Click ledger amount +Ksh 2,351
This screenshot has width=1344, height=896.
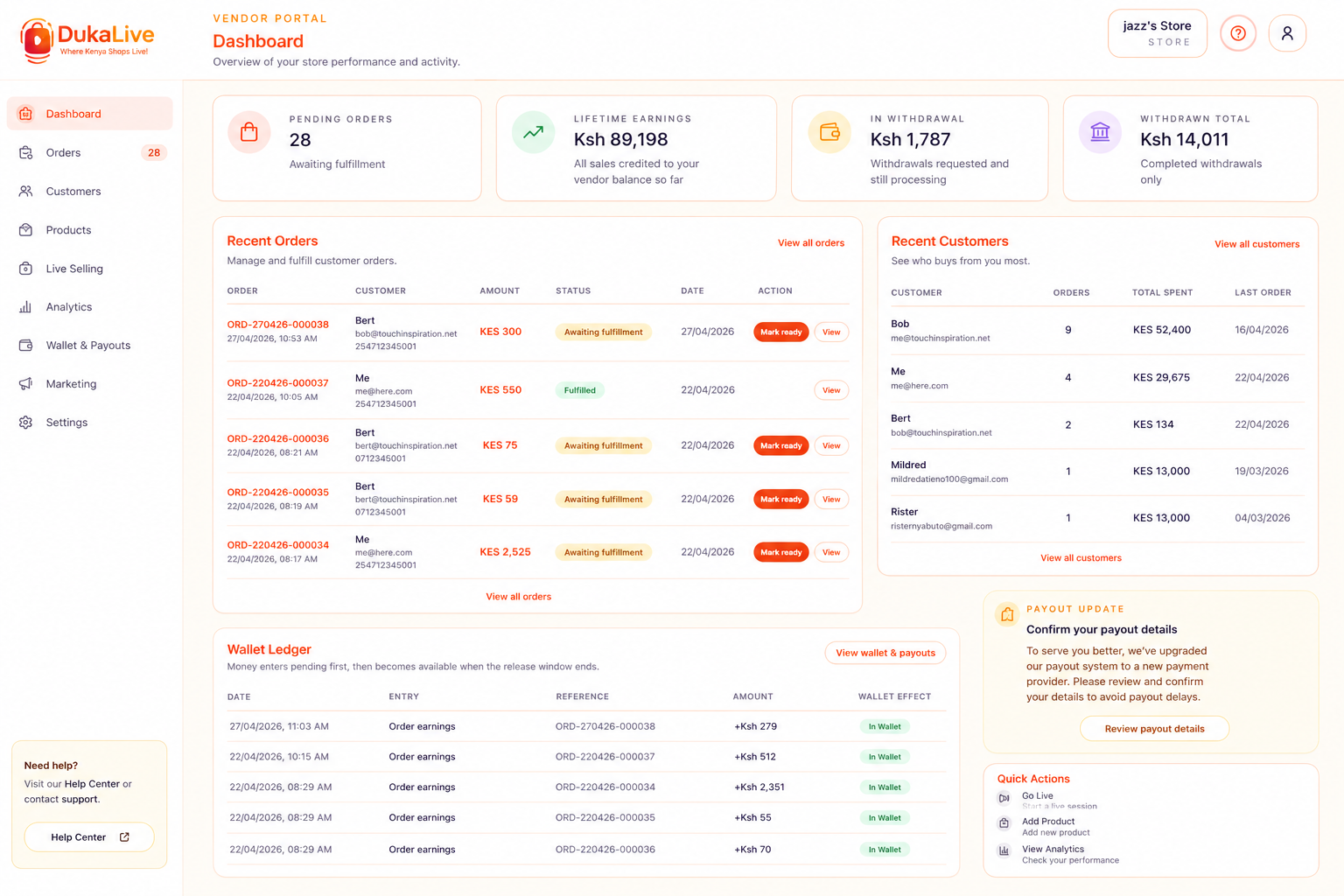(759, 787)
